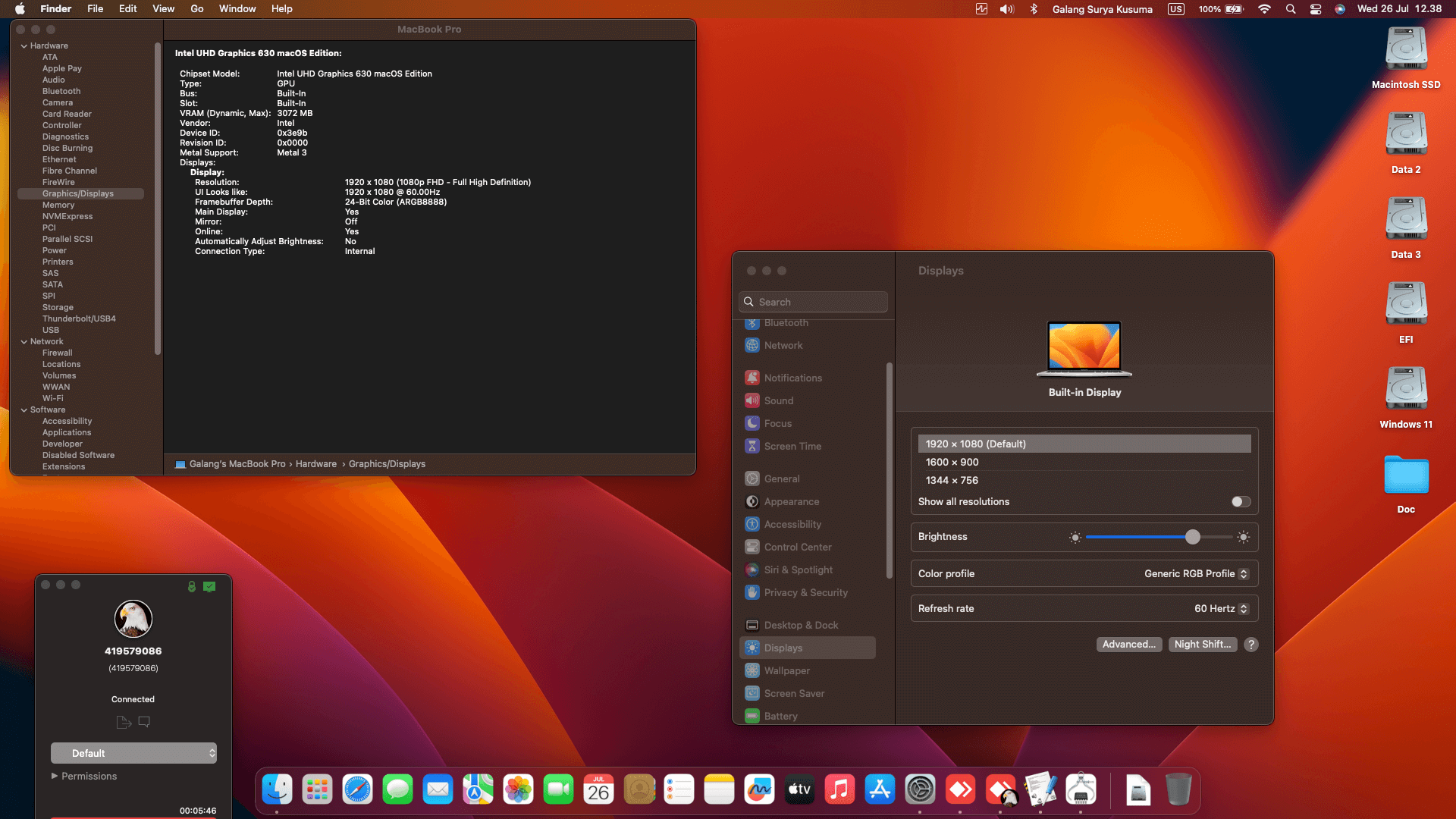This screenshot has width=1456, height=819.
Task: Open Notifications settings in the sidebar
Action: click(x=792, y=377)
